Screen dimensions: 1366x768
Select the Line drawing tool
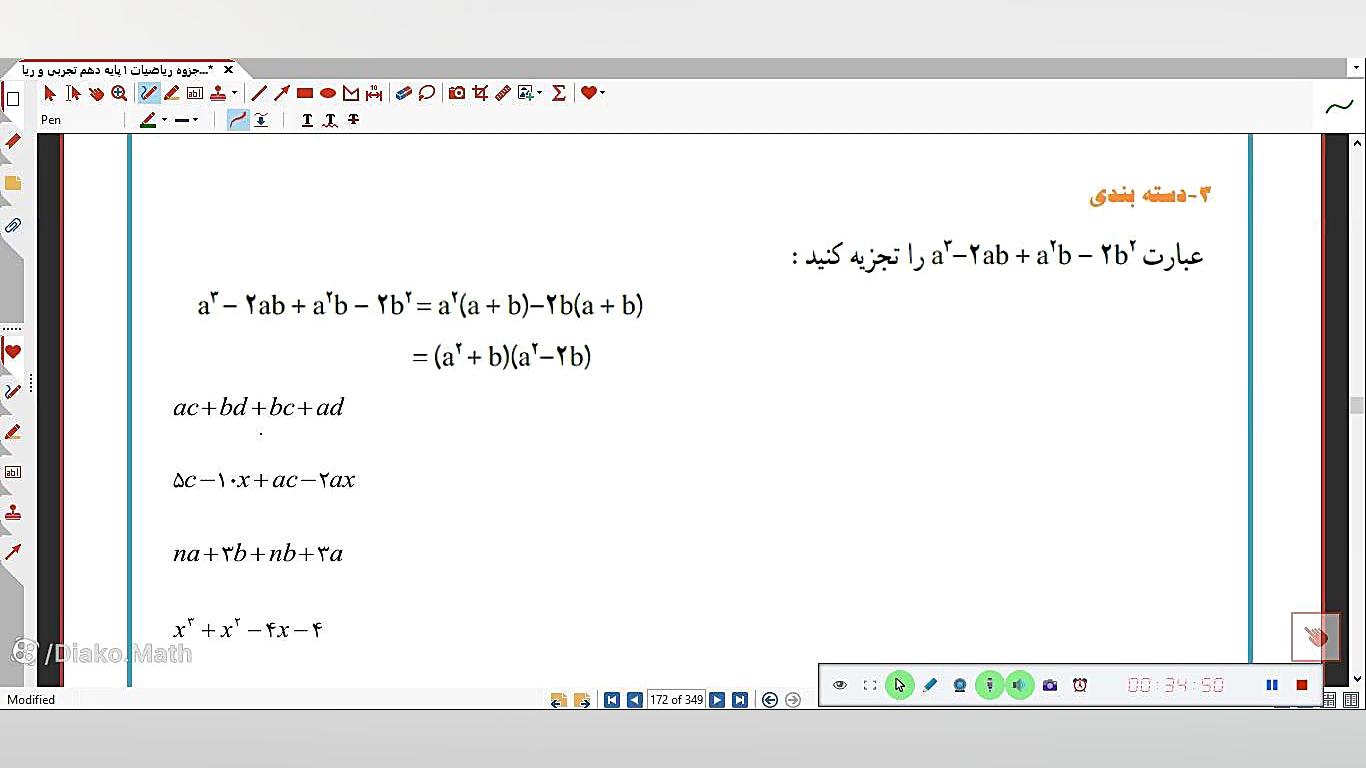(259, 93)
